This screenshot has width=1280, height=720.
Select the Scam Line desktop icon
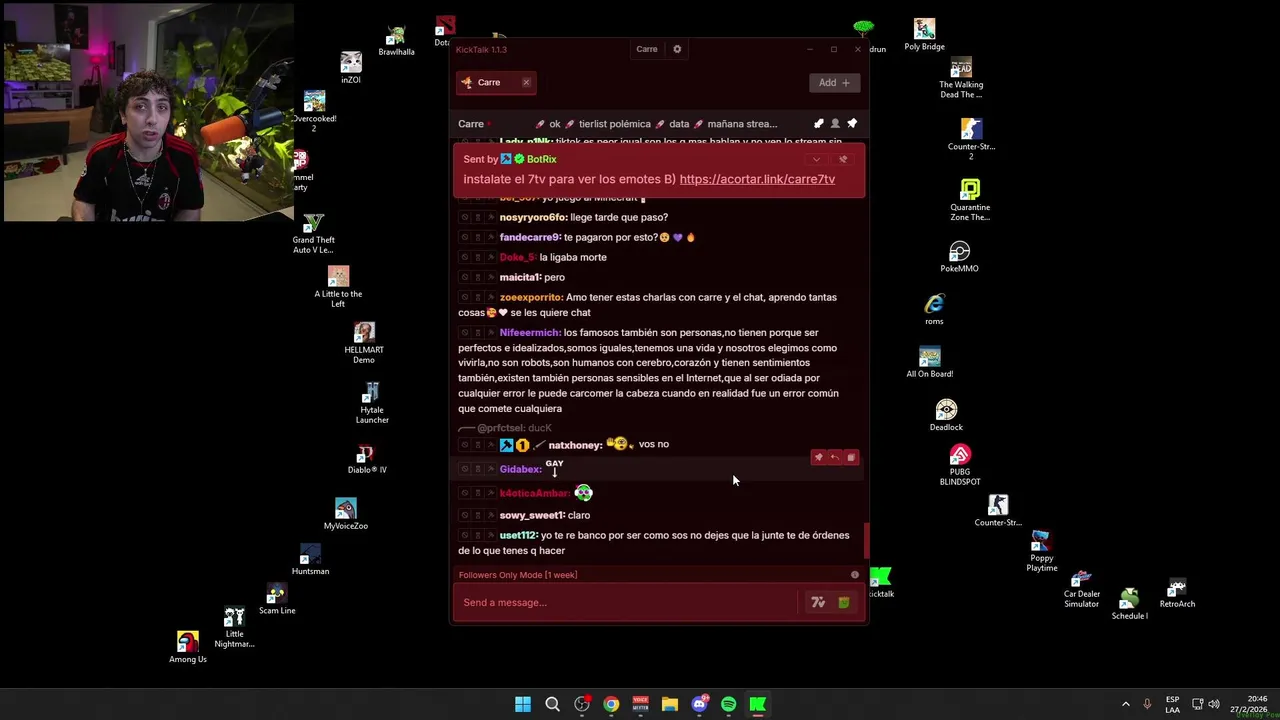pyautogui.click(x=277, y=599)
